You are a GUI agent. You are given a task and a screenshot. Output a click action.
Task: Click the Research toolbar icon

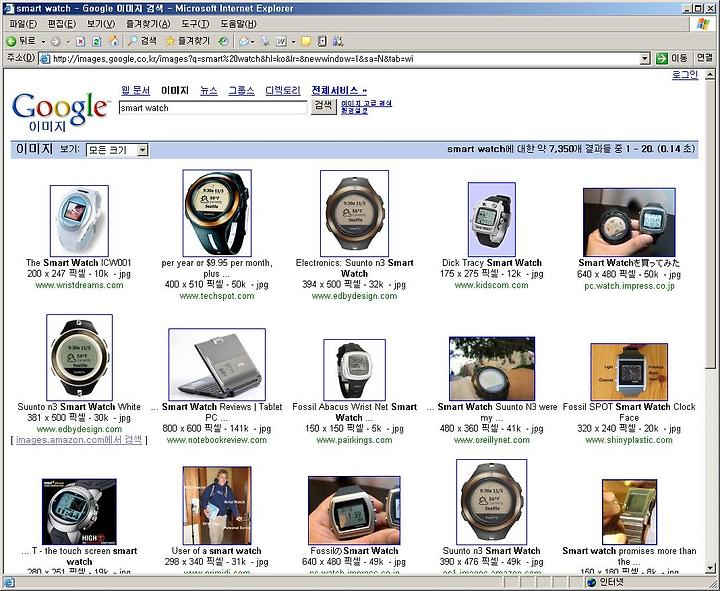[x=322, y=42]
